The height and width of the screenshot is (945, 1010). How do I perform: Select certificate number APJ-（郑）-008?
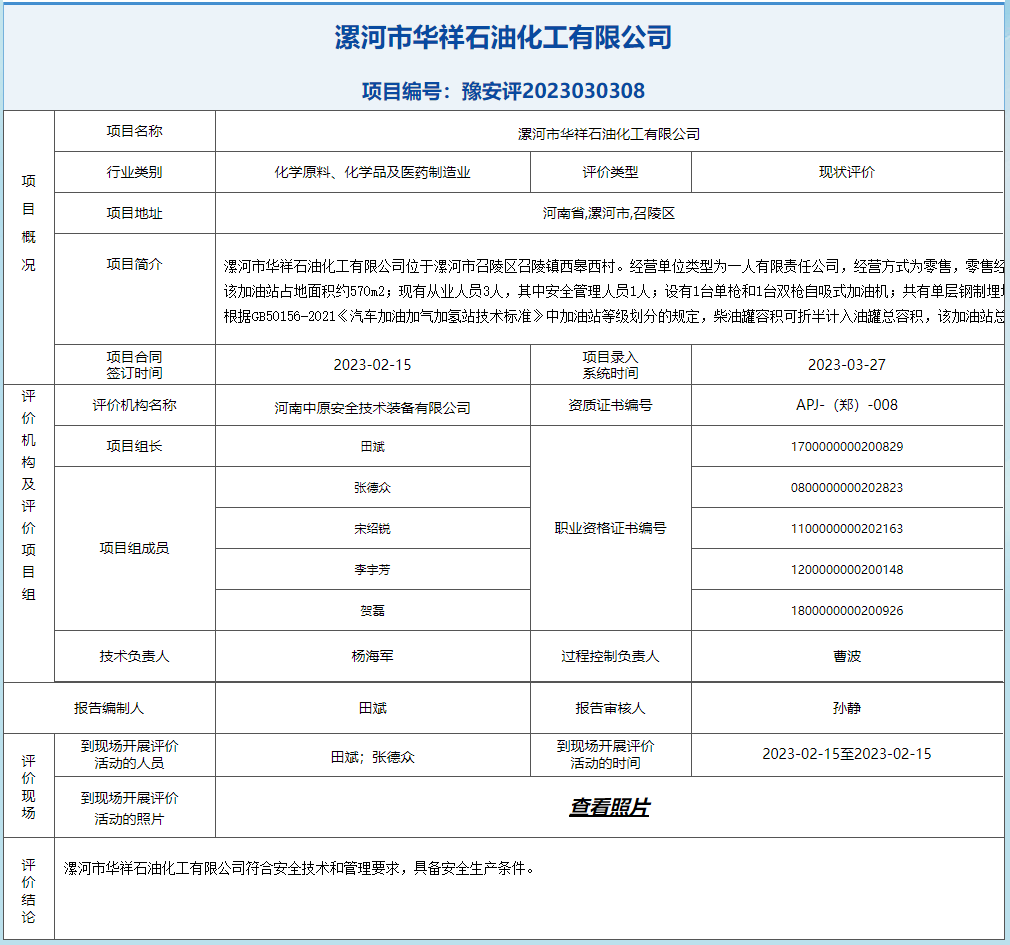846,405
